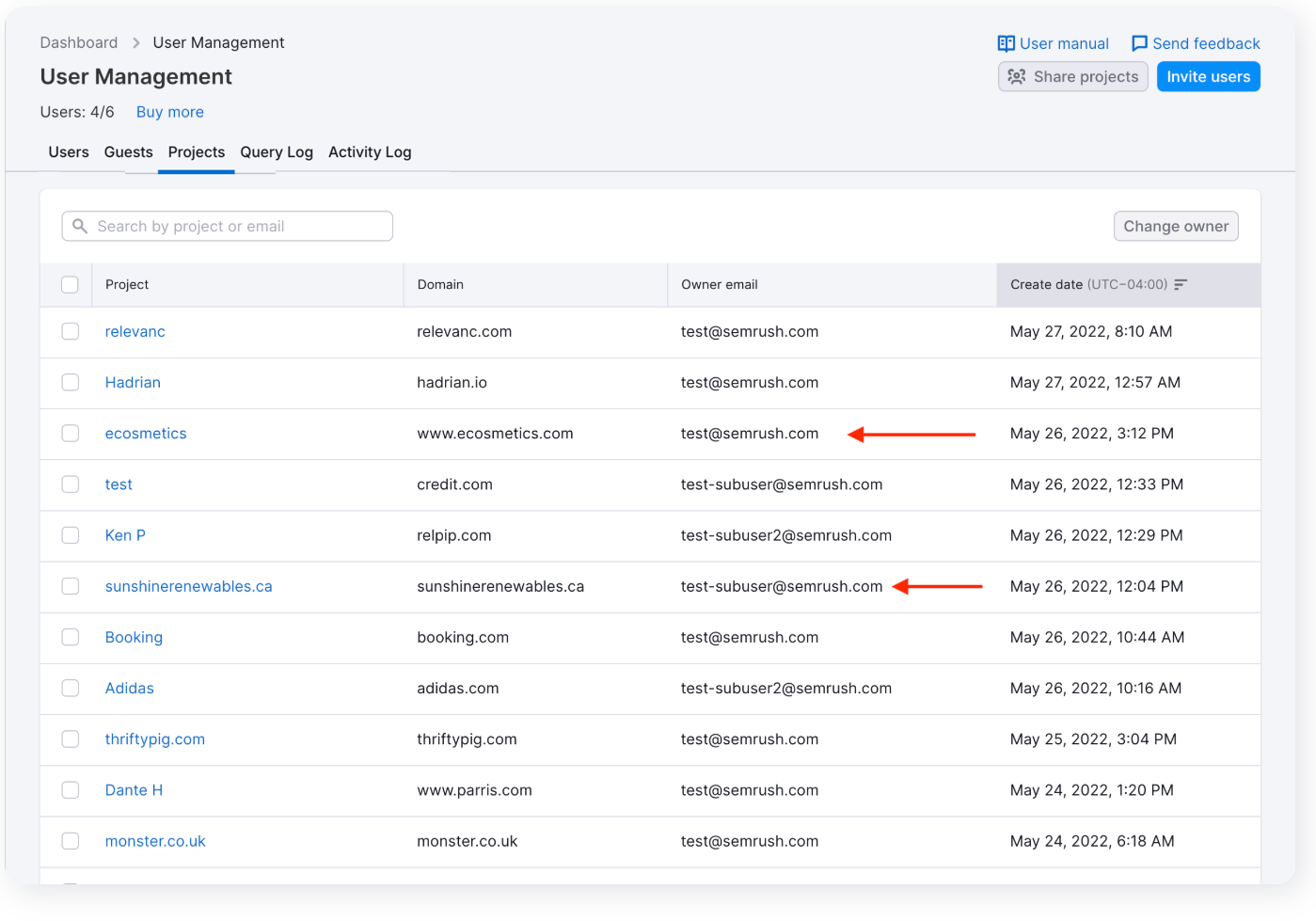1316x921 pixels.
Task: Open the User manual via its book icon
Action: click(1006, 43)
